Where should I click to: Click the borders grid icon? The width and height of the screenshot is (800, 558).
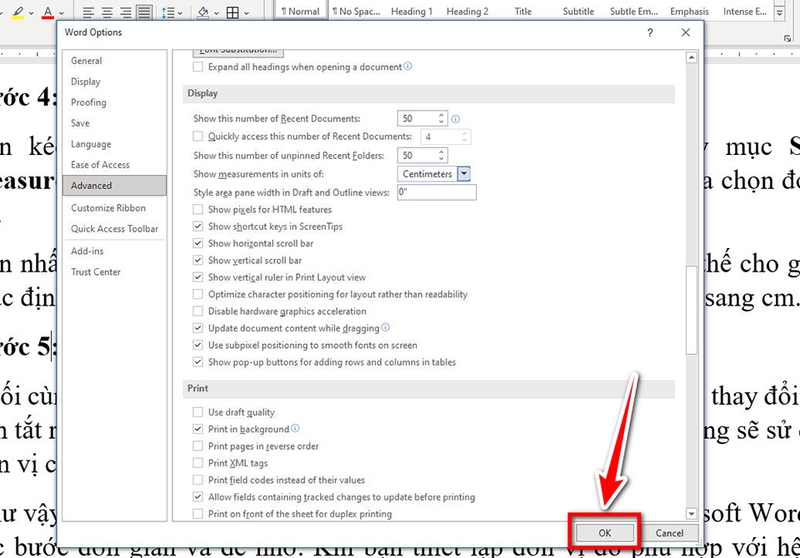click(x=233, y=12)
